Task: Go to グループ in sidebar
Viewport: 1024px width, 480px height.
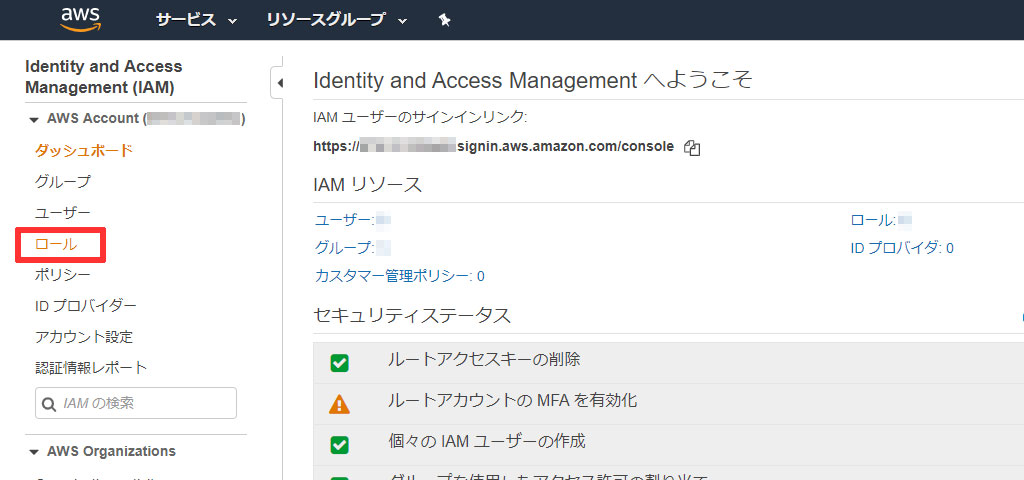Action: coord(63,182)
